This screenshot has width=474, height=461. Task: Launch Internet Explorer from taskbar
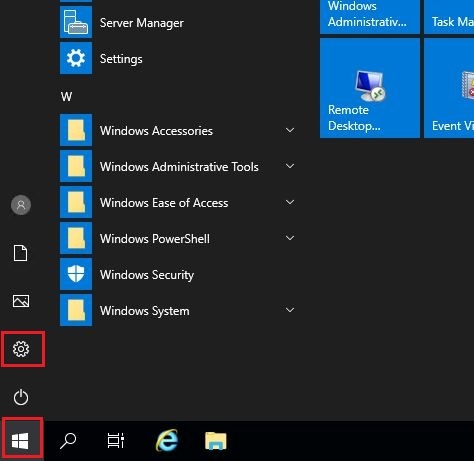167,441
